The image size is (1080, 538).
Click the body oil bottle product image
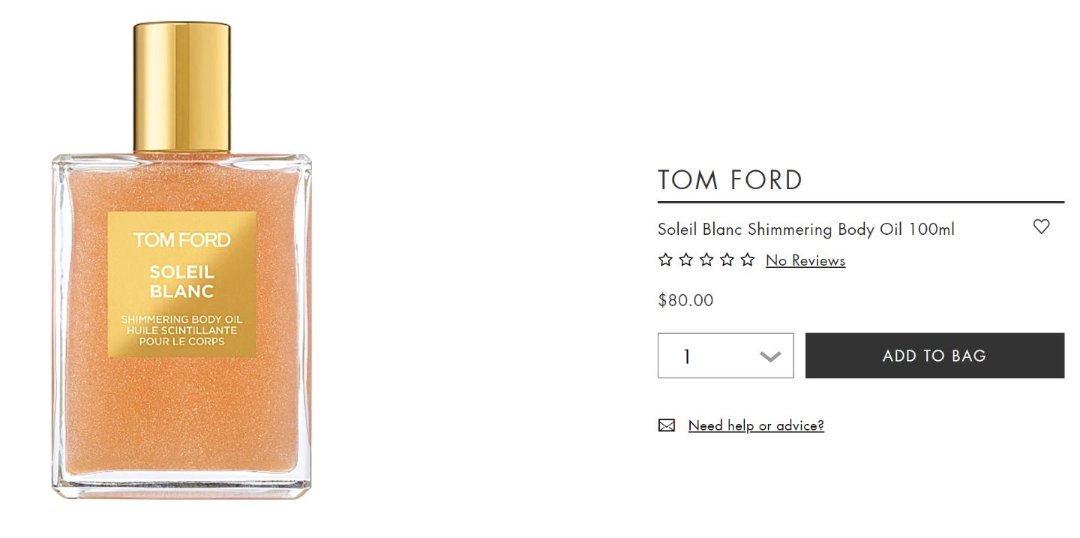point(182,260)
